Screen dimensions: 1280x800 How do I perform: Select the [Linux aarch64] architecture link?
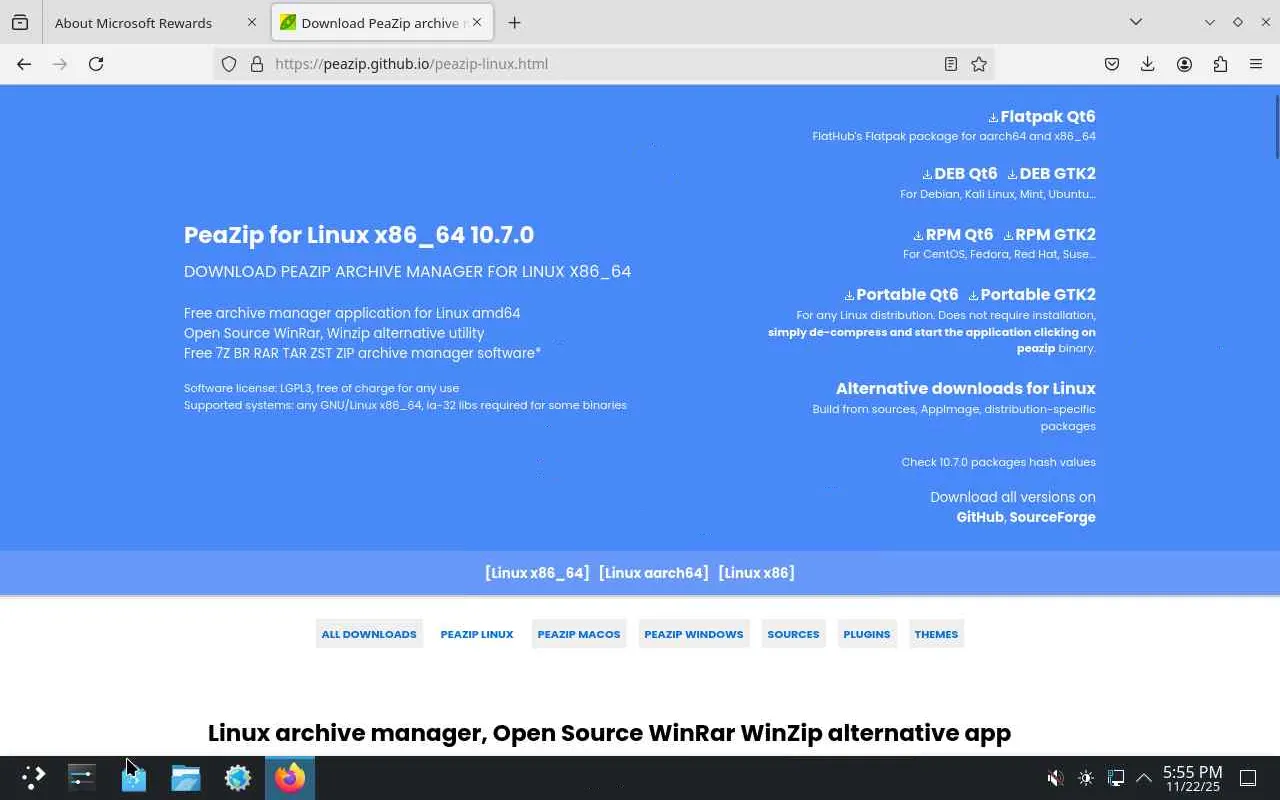(x=654, y=573)
